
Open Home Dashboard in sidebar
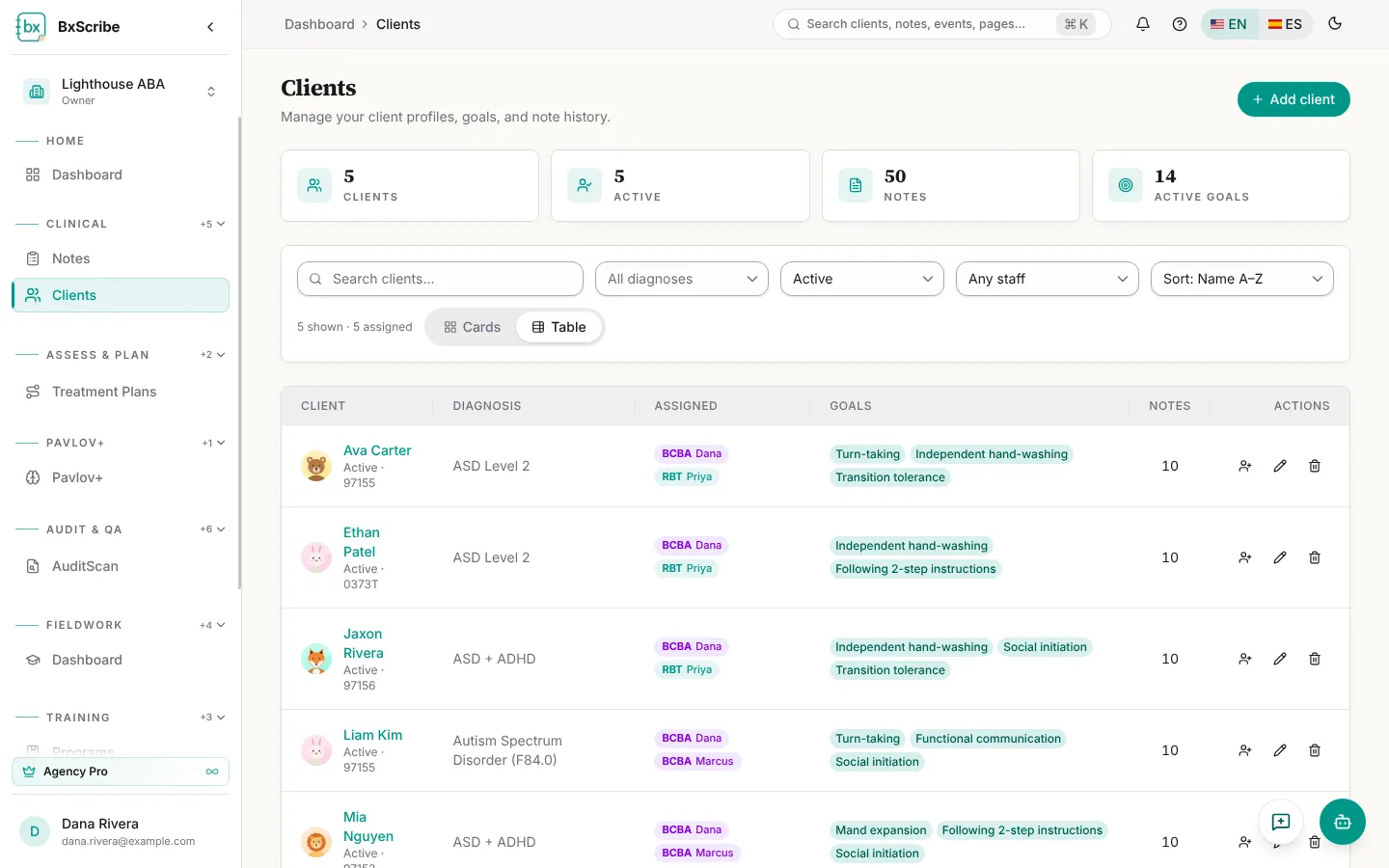pyautogui.click(x=121, y=175)
